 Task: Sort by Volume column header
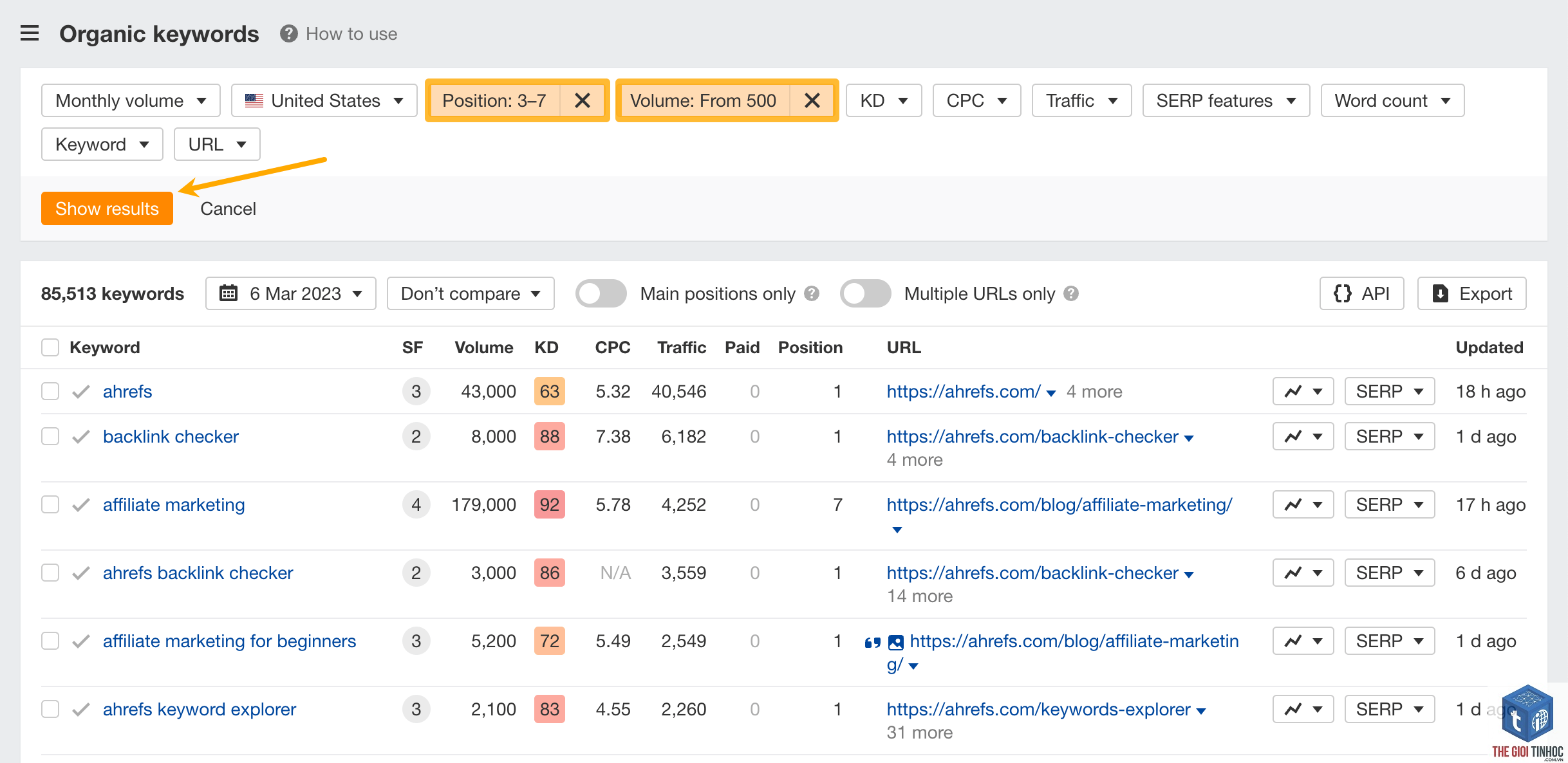[x=484, y=347]
